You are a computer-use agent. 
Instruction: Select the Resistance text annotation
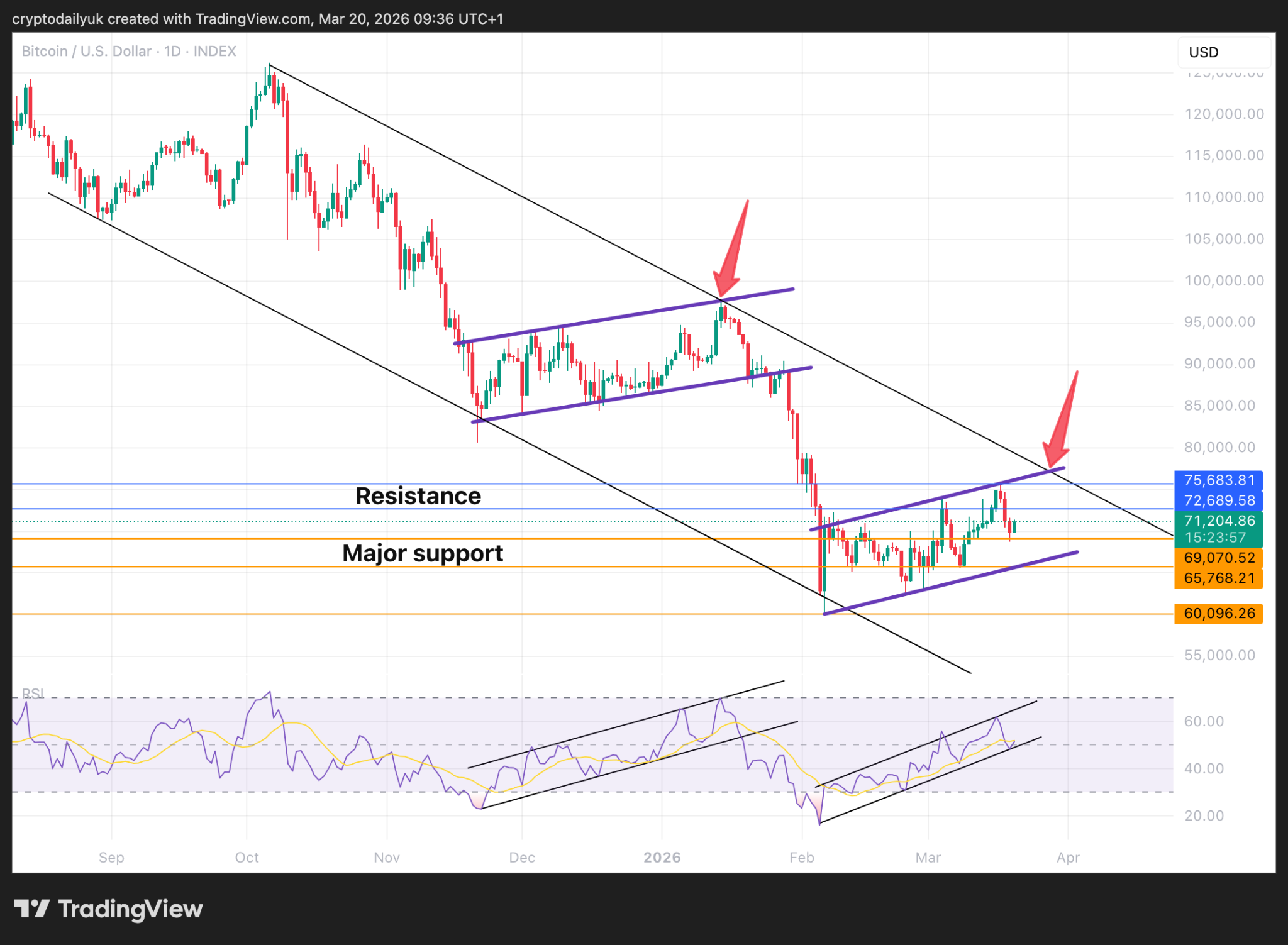coord(418,496)
